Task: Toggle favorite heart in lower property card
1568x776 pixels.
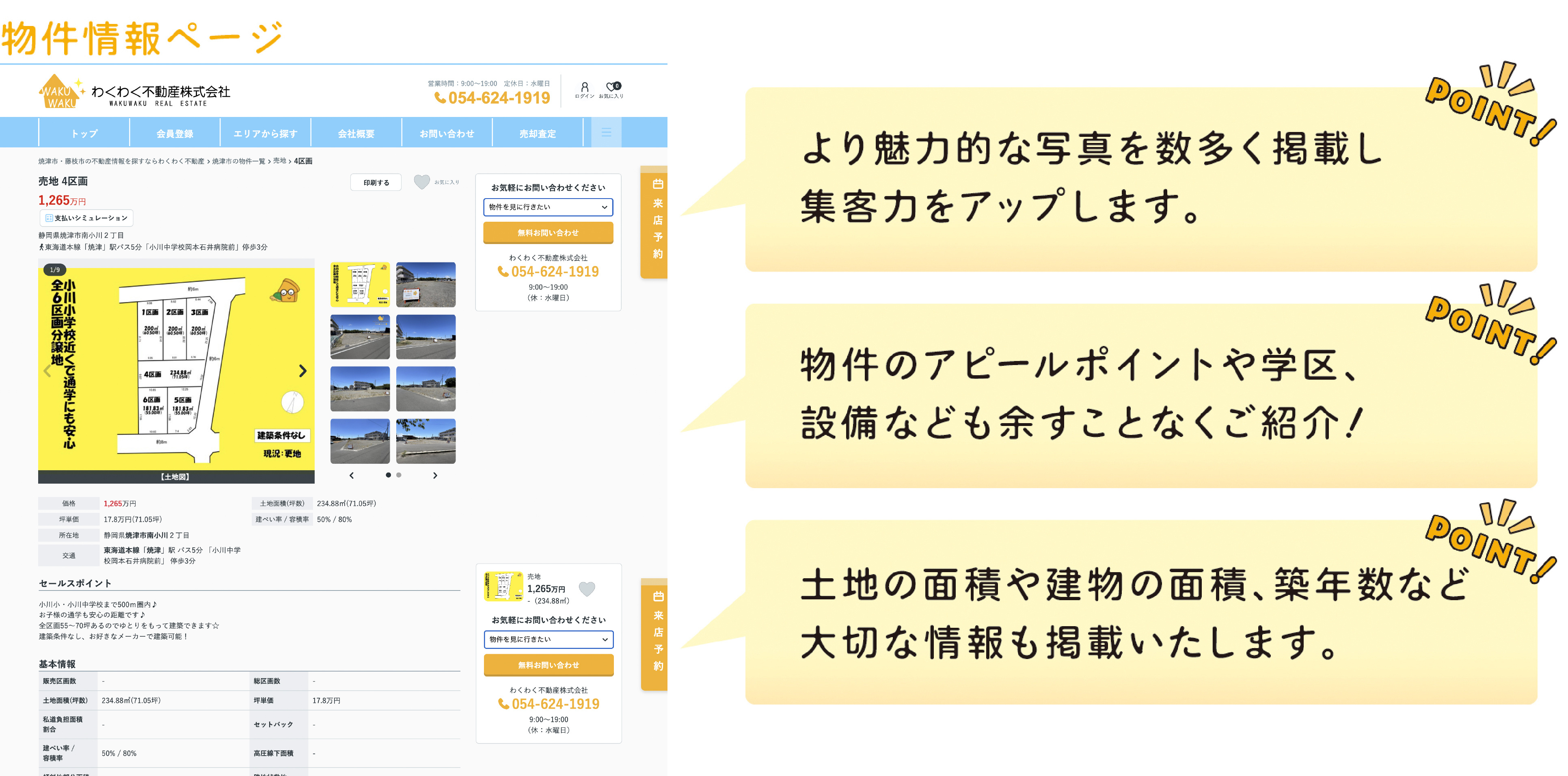Action: [586, 588]
